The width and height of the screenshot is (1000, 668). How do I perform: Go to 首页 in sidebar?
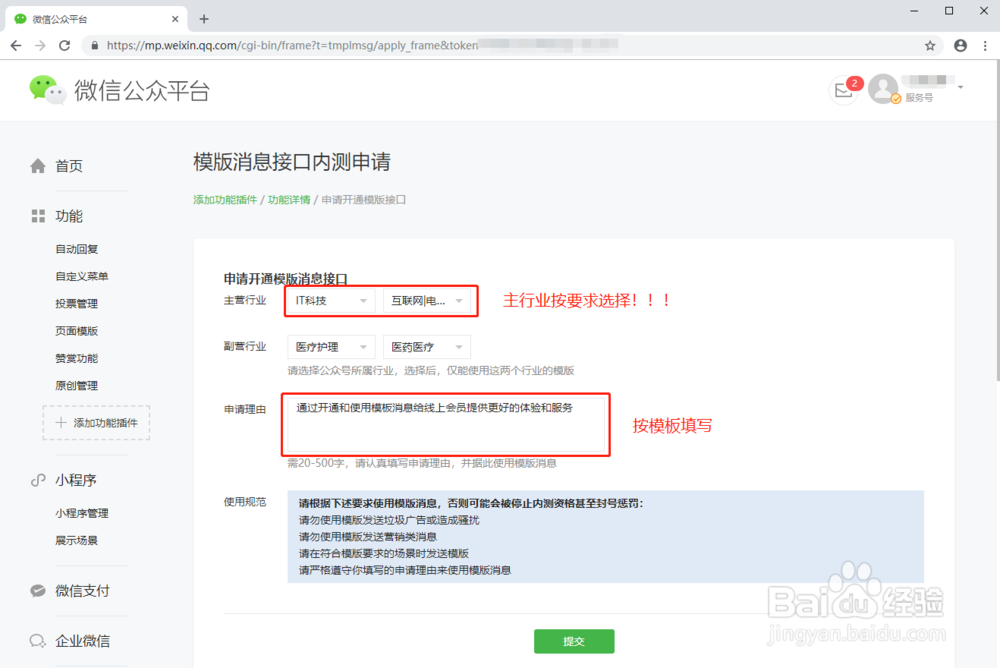pos(69,166)
